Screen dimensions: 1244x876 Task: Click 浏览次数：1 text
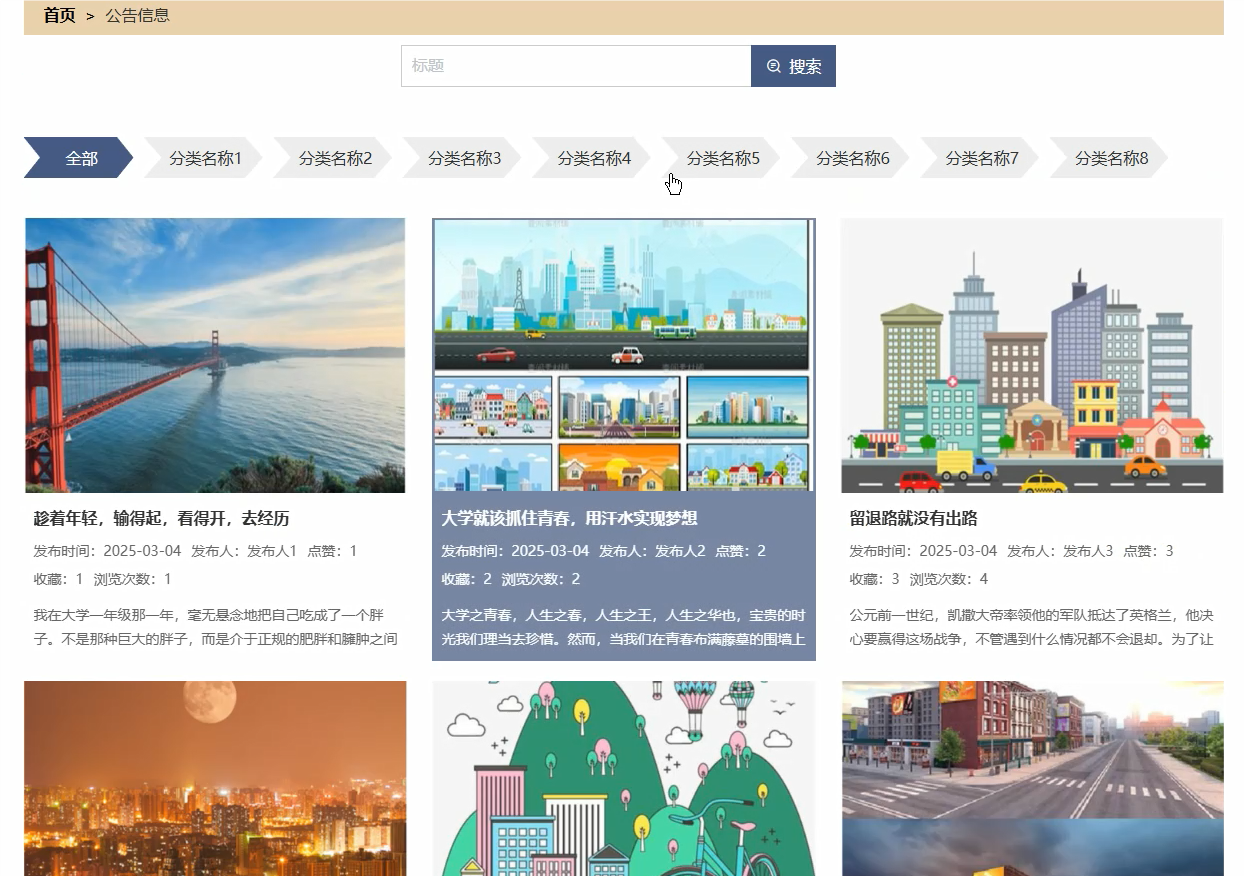133,579
